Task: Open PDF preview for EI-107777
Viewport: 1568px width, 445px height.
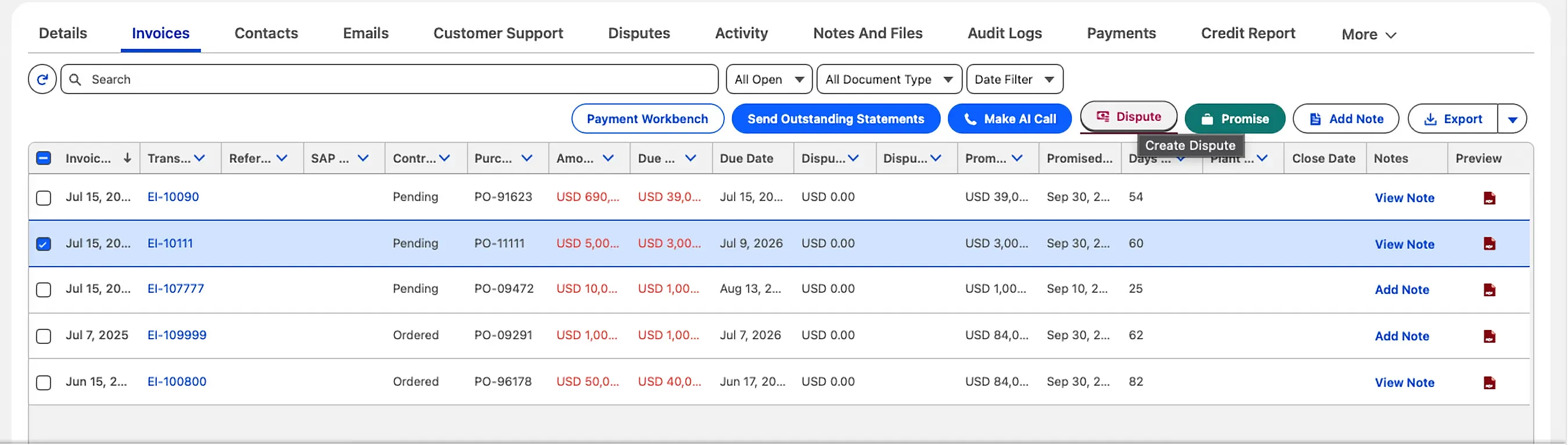Action: [x=1489, y=290]
